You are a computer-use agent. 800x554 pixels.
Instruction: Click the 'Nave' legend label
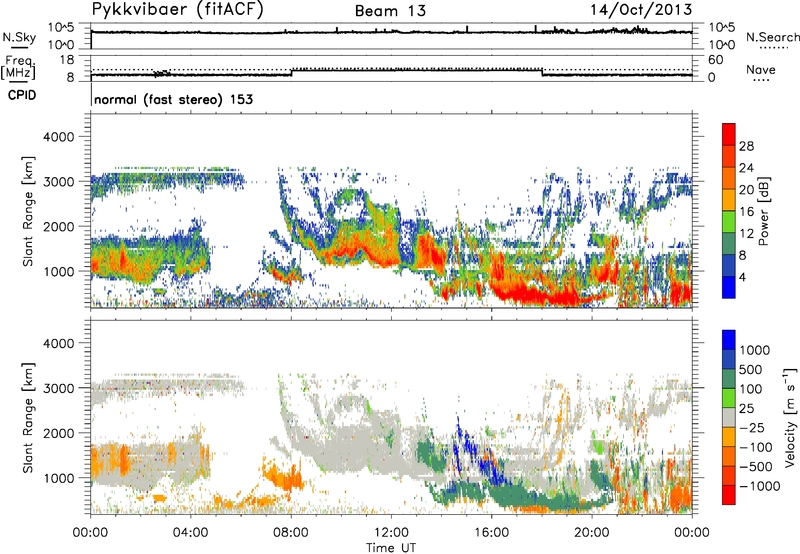tap(761, 69)
